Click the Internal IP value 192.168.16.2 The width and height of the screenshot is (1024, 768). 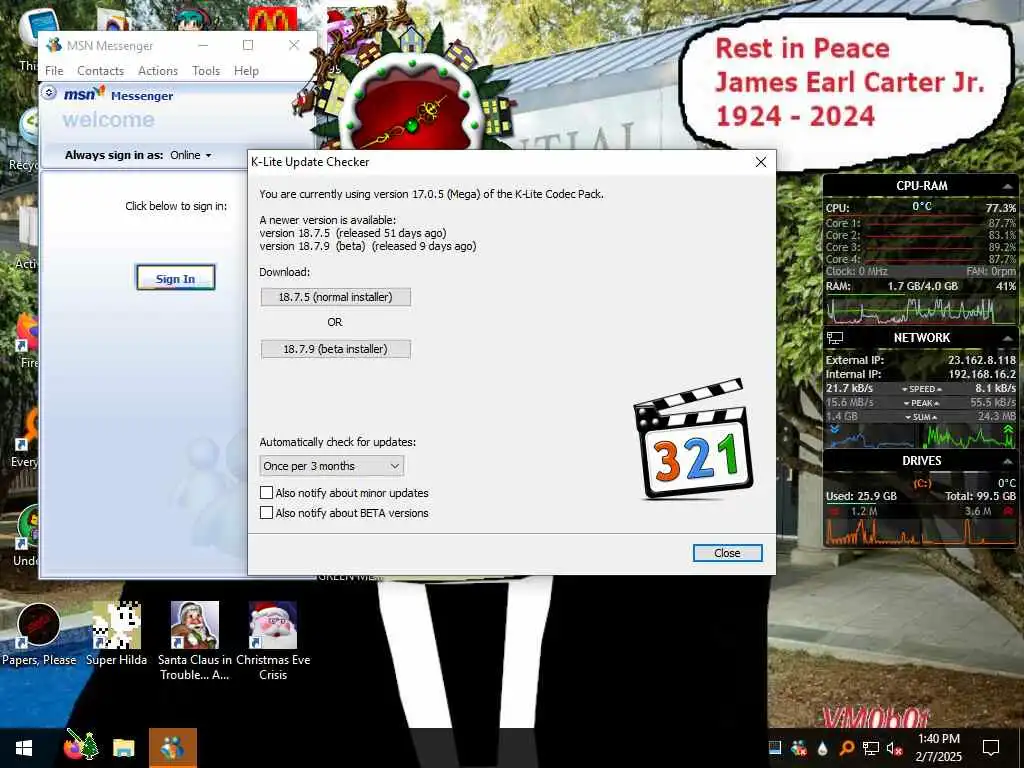click(x=982, y=374)
